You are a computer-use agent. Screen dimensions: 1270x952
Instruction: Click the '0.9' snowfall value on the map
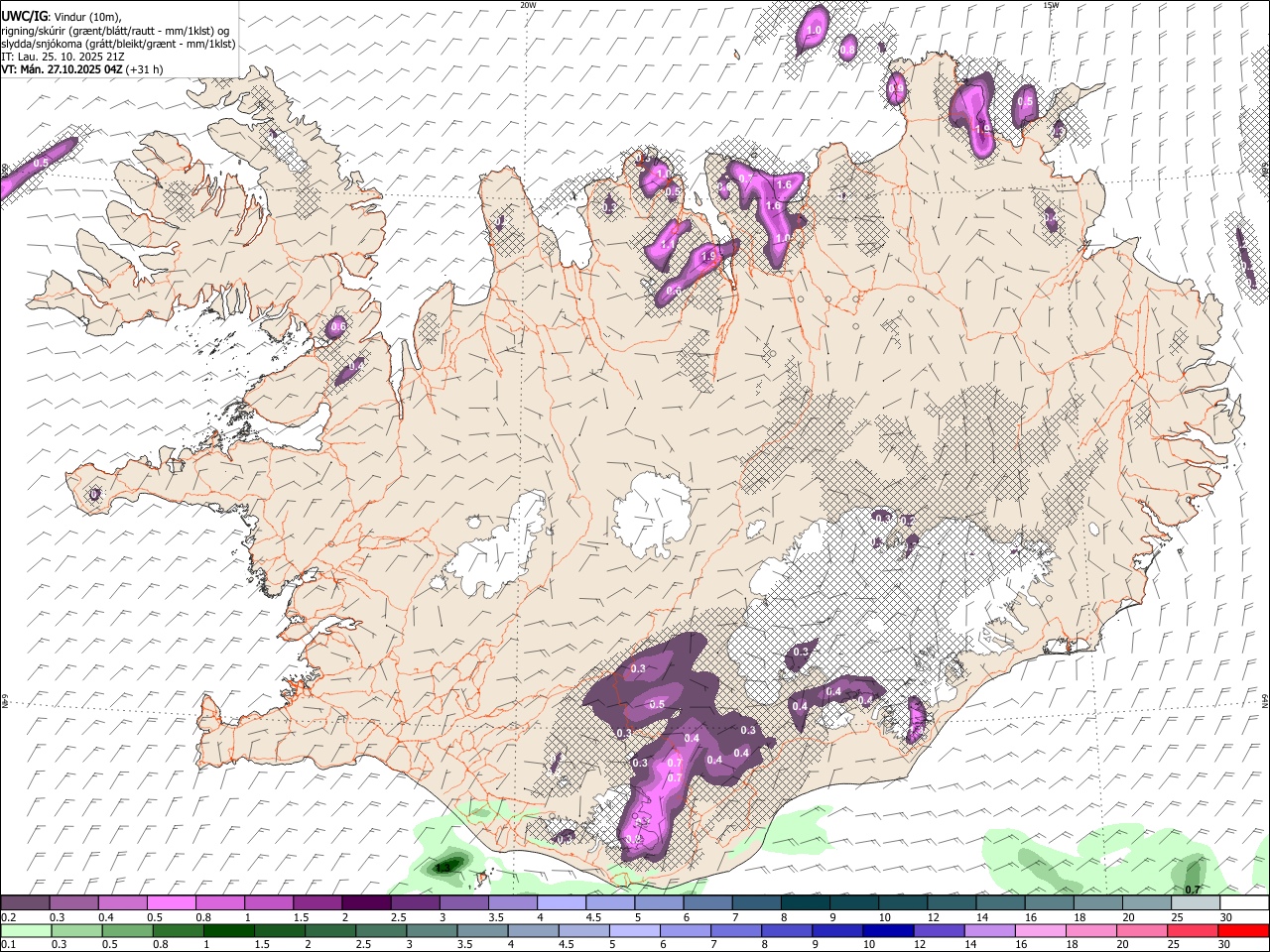point(897,89)
